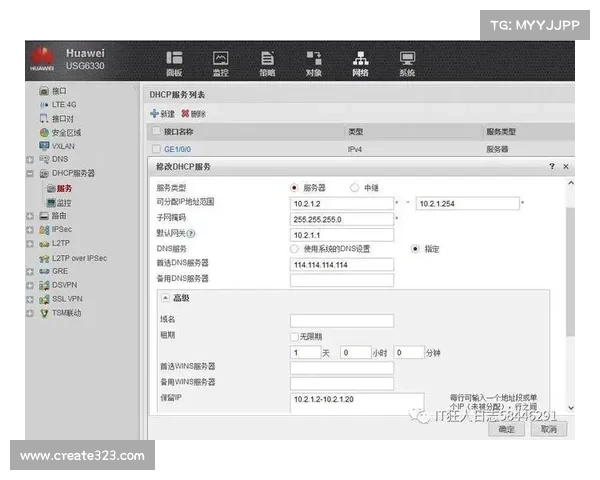Toggle the select-all checkbox beside 接口名称
The width and height of the screenshot is (600, 480).
click(x=156, y=131)
